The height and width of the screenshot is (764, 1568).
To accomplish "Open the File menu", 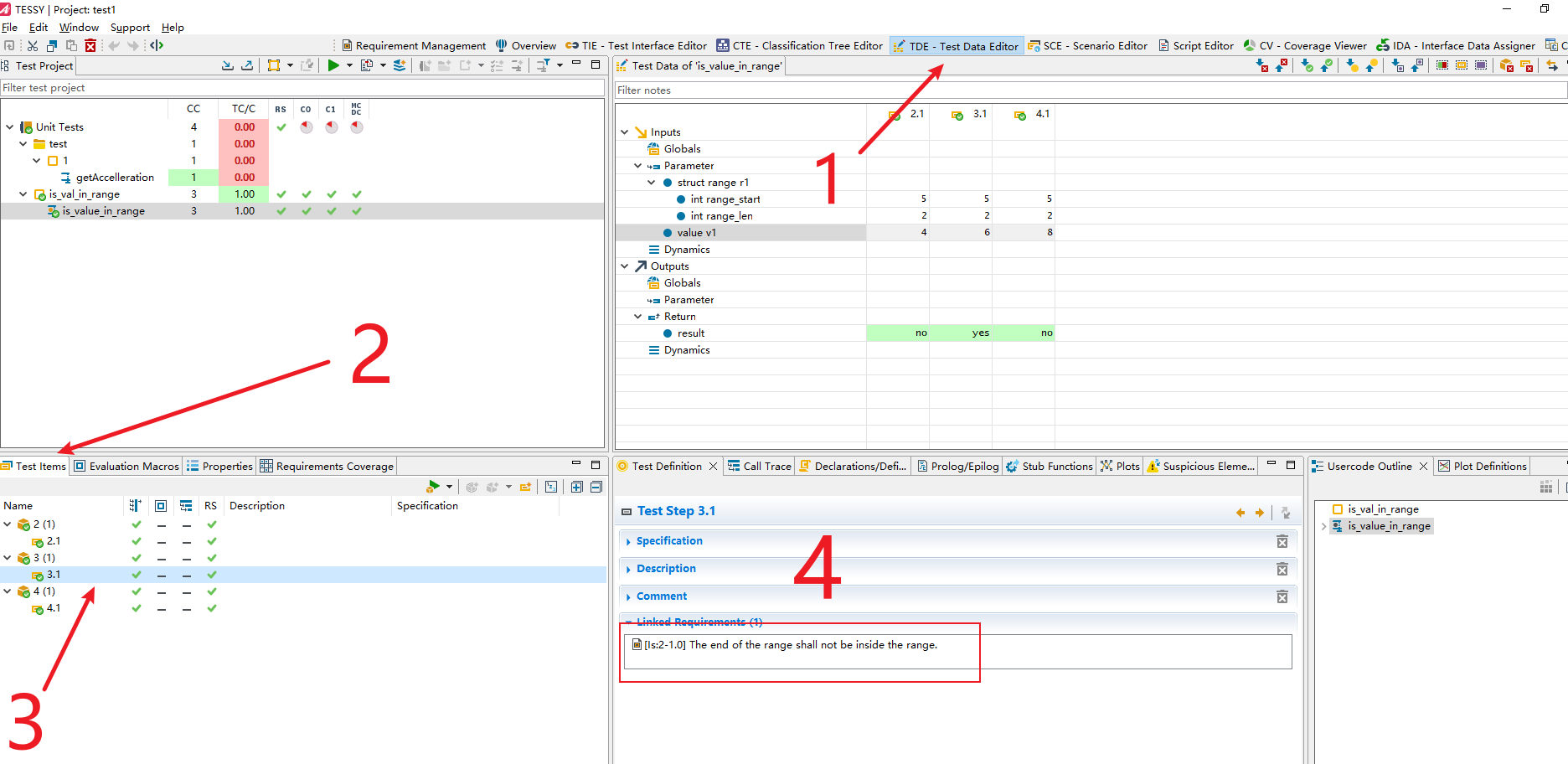I will coord(10,28).
